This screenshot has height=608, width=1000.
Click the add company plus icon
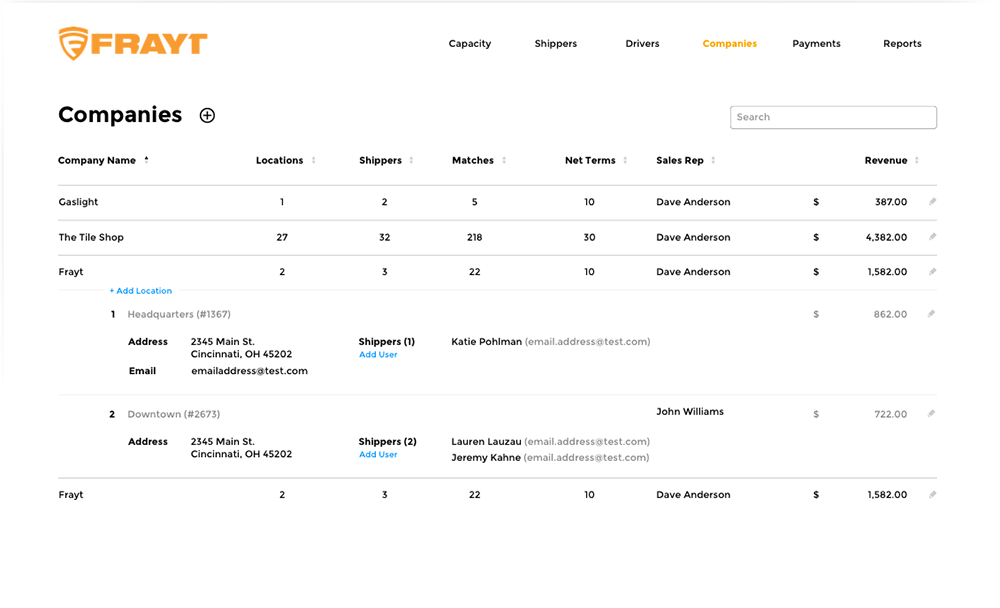click(207, 115)
